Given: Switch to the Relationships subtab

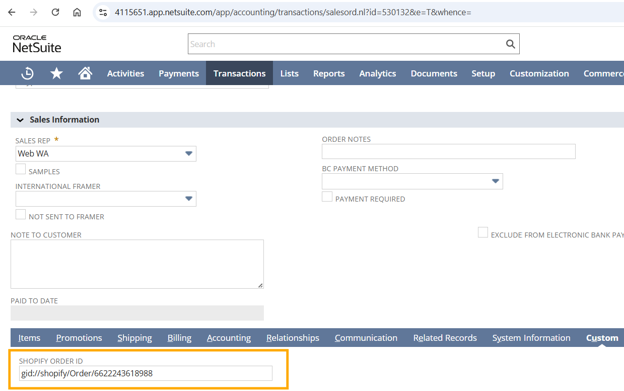Looking at the screenshot, I should tap(292, 338).
